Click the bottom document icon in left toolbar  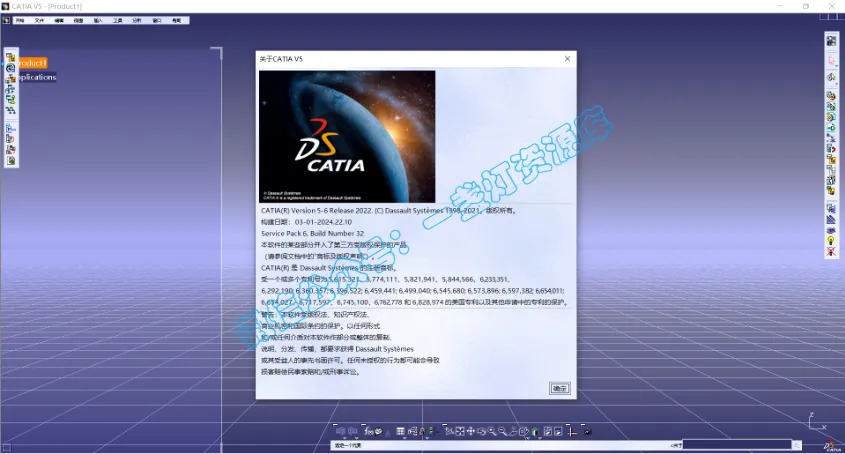[11, 161]
